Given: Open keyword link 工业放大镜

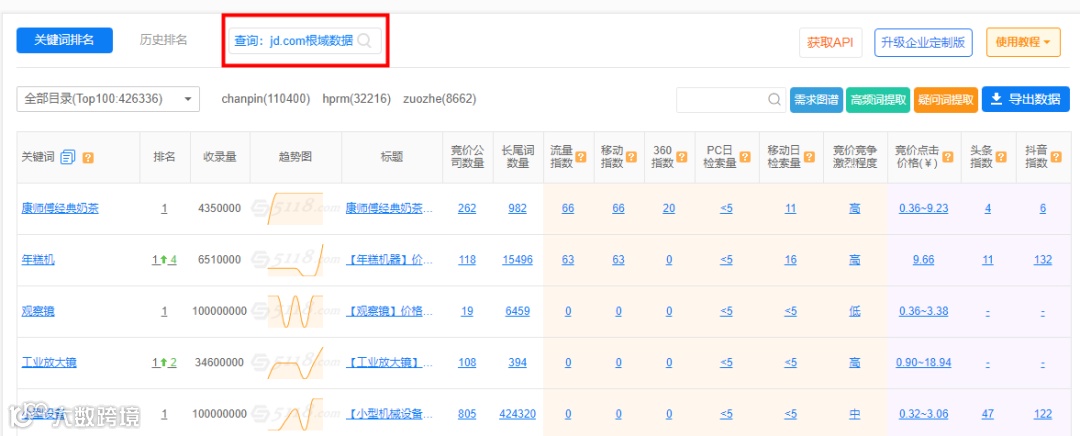Looking at the screenshot, I should [49, 362].
